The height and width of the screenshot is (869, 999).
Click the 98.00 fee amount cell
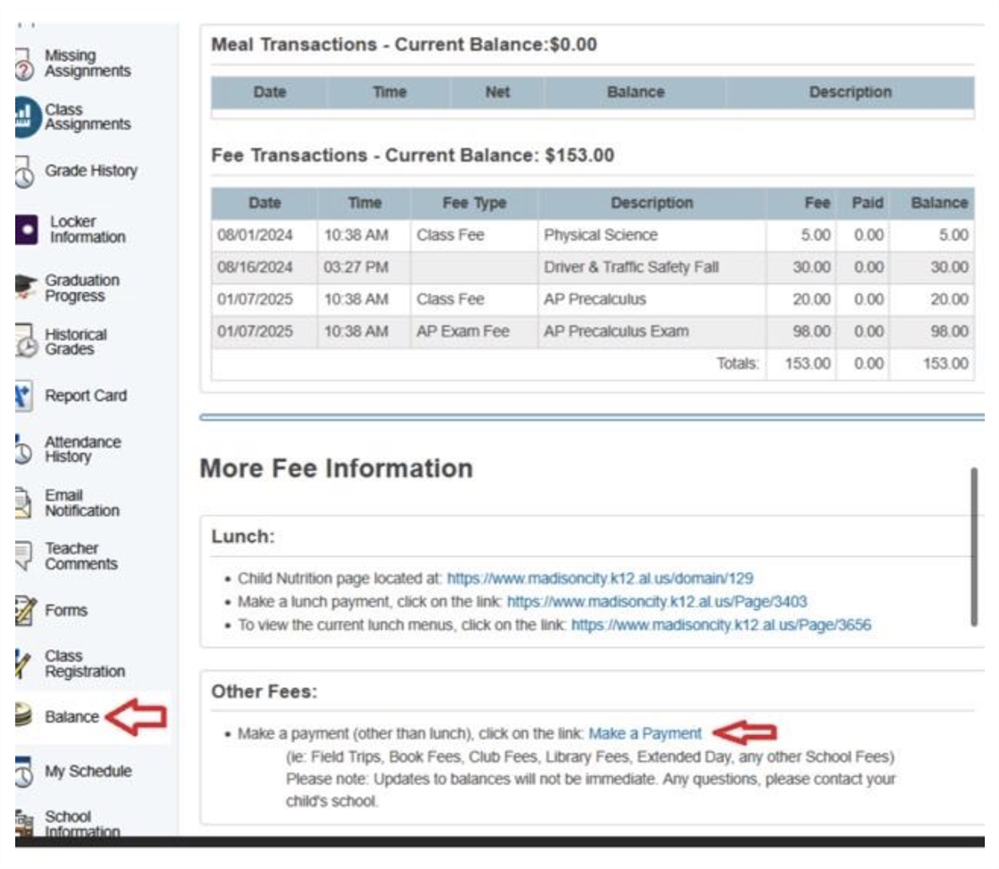(801, 331)
